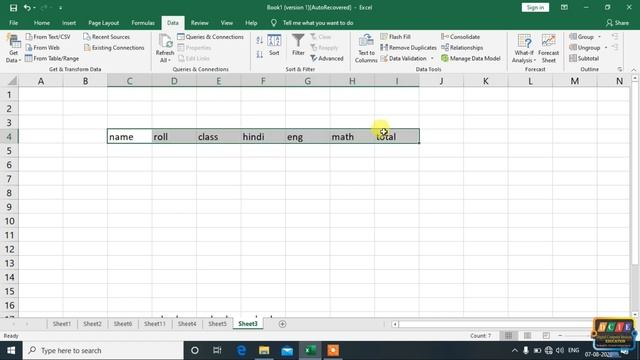Image resolution: width=640 pixels, height=360 pixels.
Task: Switch to the Review tab
Action: tap(200, 23)
